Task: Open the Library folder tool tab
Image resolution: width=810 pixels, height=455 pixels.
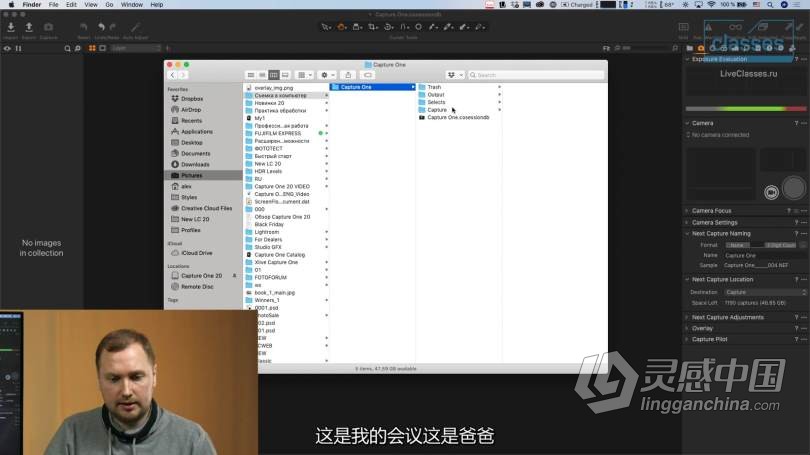Action: click(690, 48)
